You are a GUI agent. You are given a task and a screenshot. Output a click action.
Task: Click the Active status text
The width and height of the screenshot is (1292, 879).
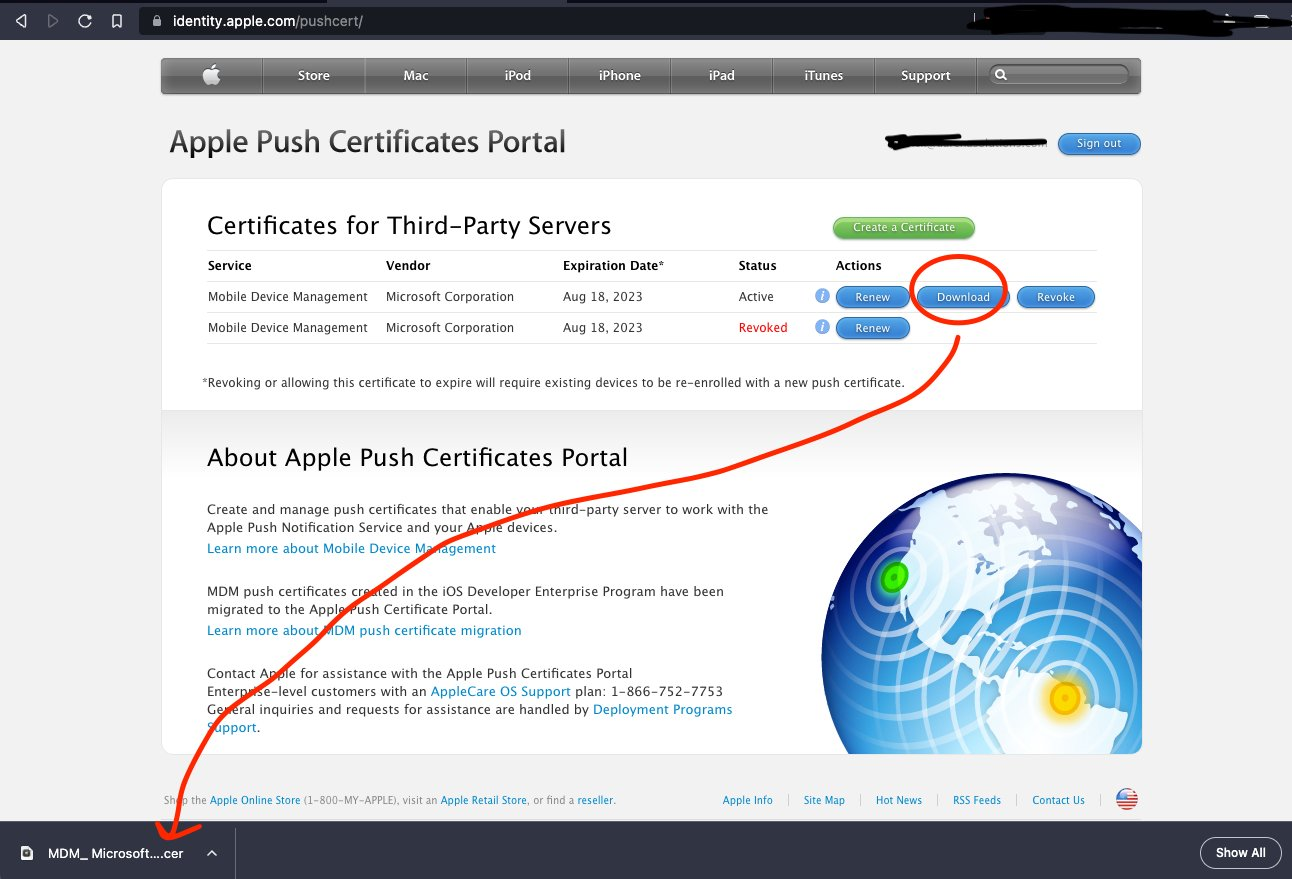tap(756, 296)
